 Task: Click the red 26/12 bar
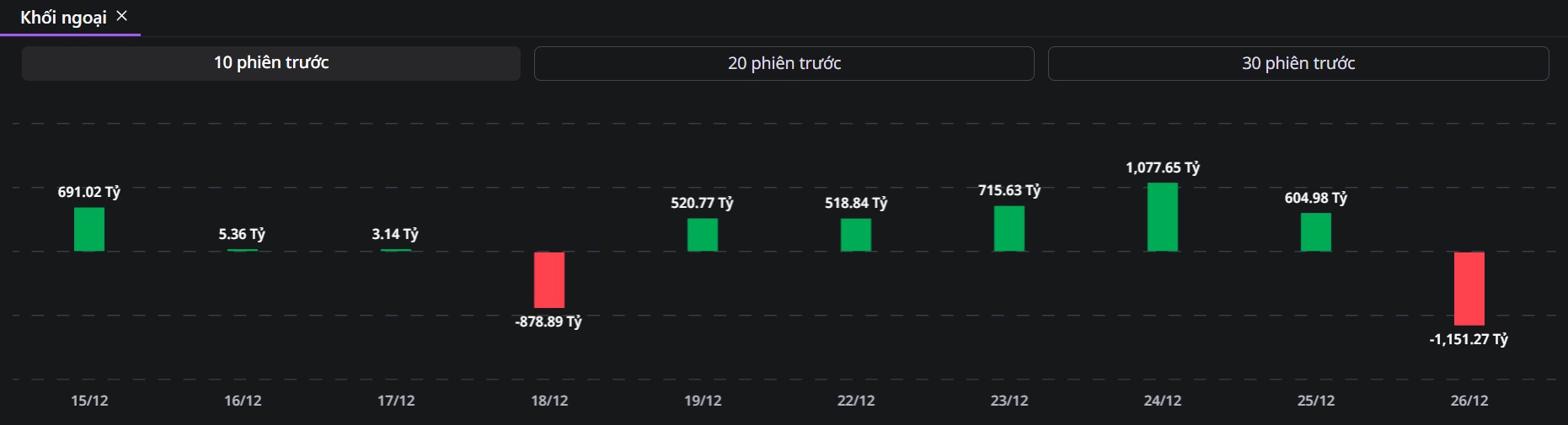pos(1469,288)
